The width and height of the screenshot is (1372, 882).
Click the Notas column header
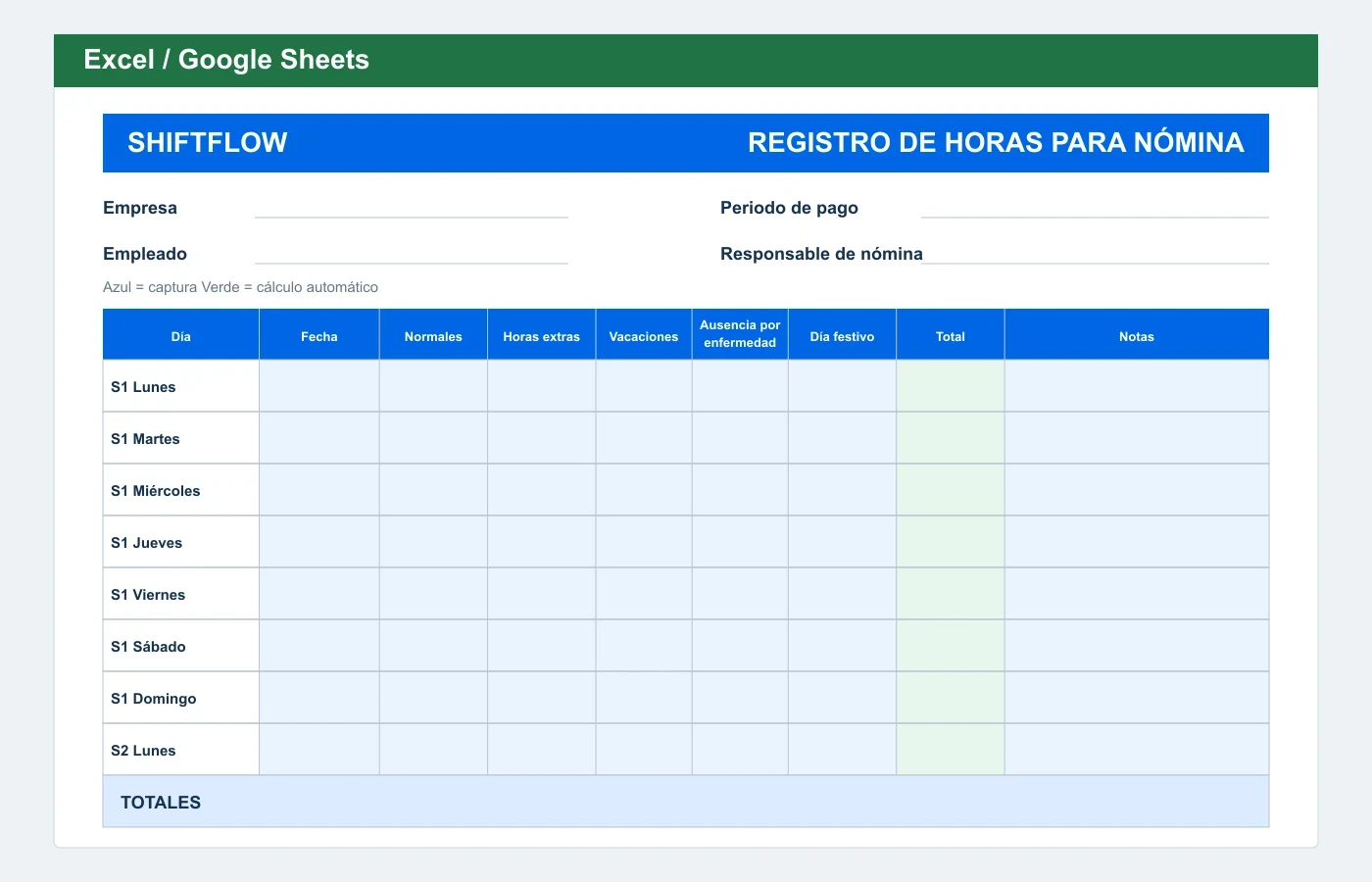tap(1137, 335)
